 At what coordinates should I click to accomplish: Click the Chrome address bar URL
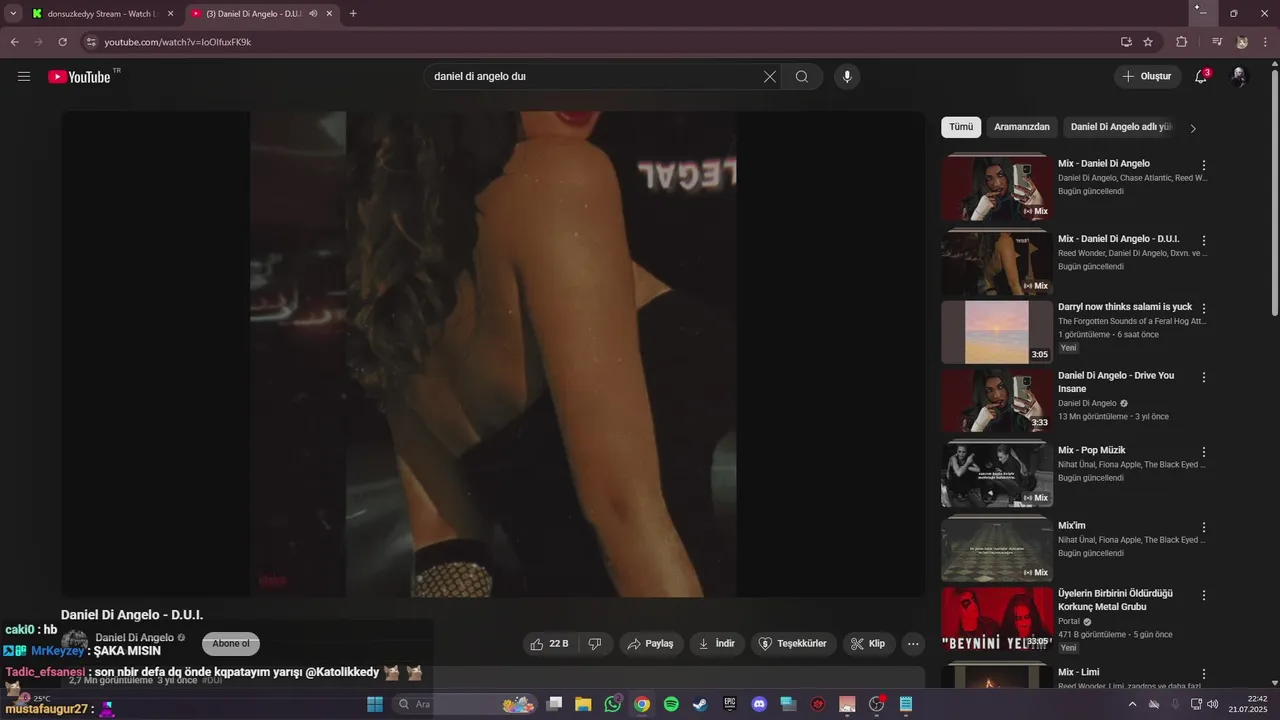point(178,42)
